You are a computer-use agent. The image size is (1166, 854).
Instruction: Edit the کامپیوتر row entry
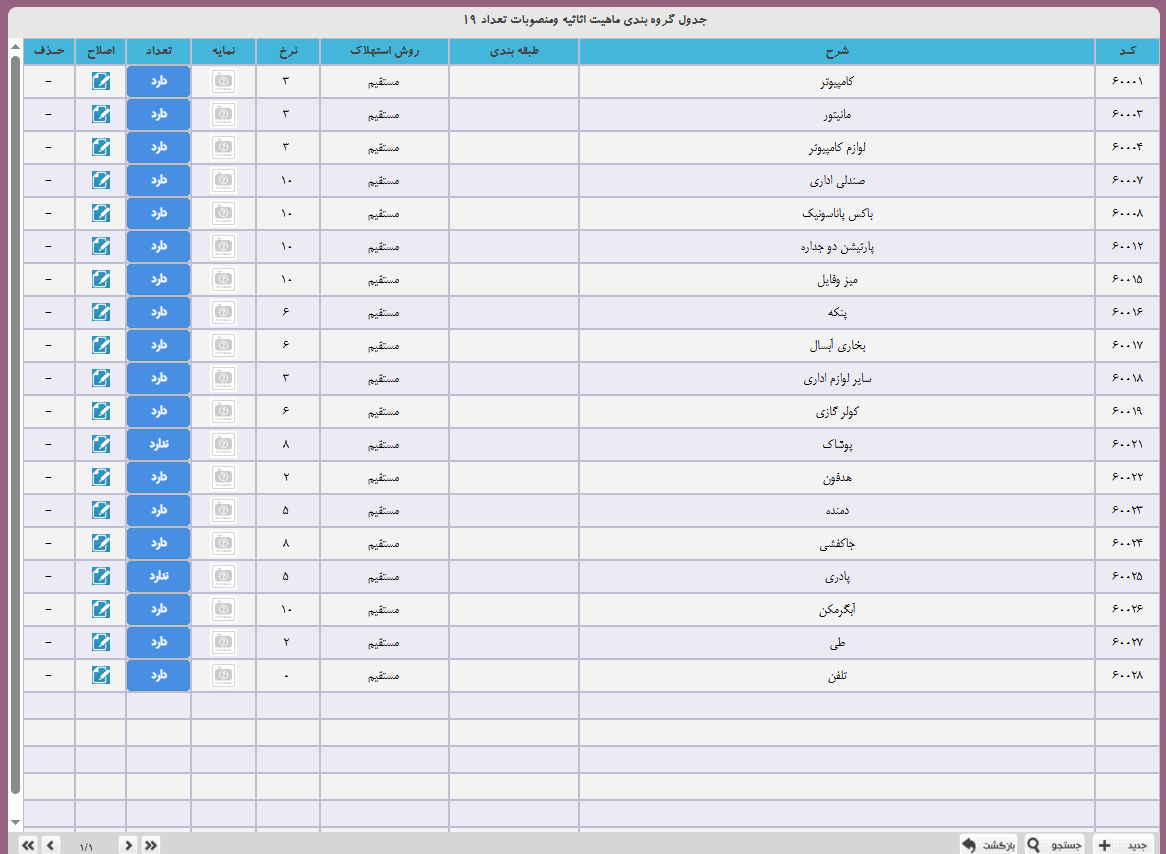tap(101, 81)
